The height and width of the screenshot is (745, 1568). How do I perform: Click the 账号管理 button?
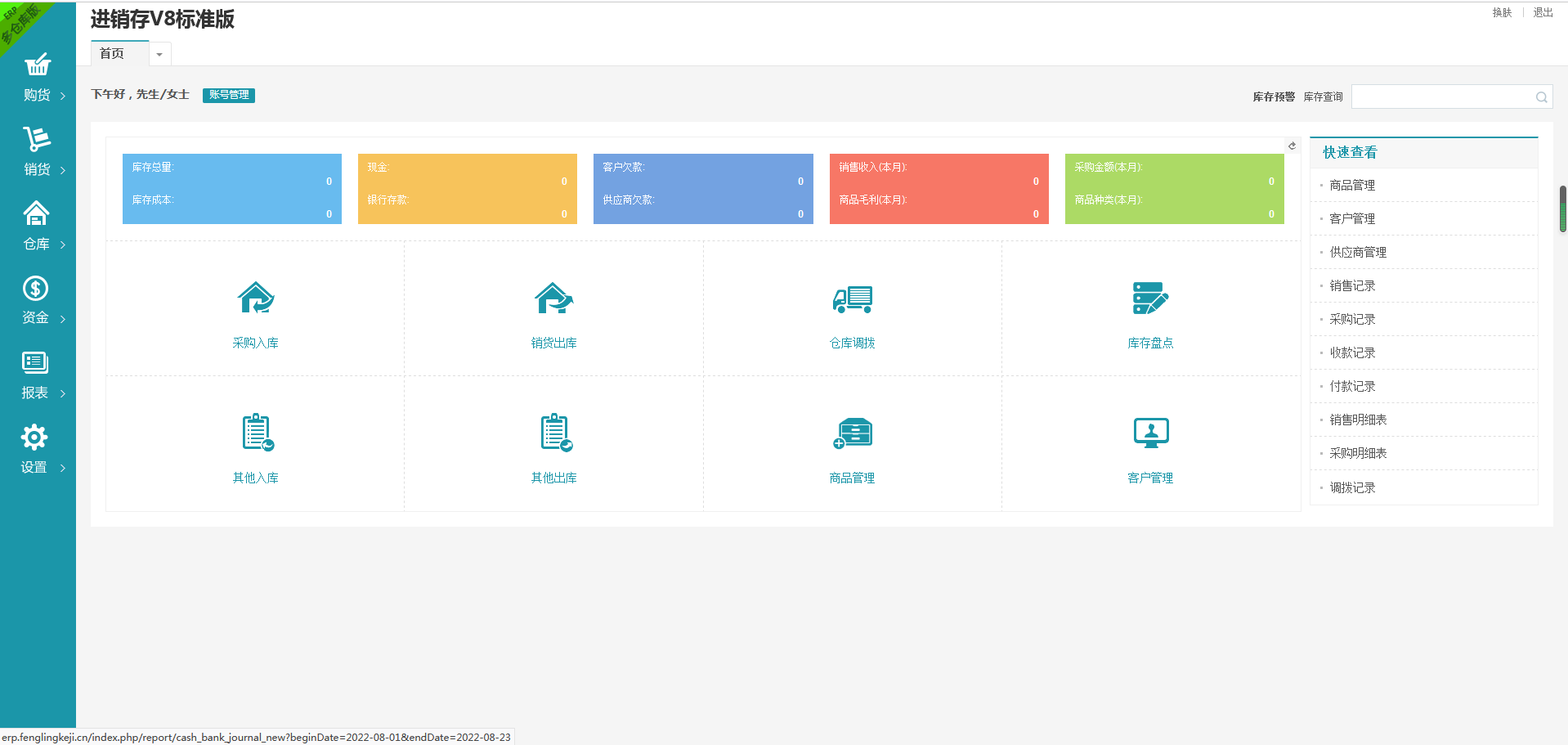pyautogui.click(x=229, y=95)
